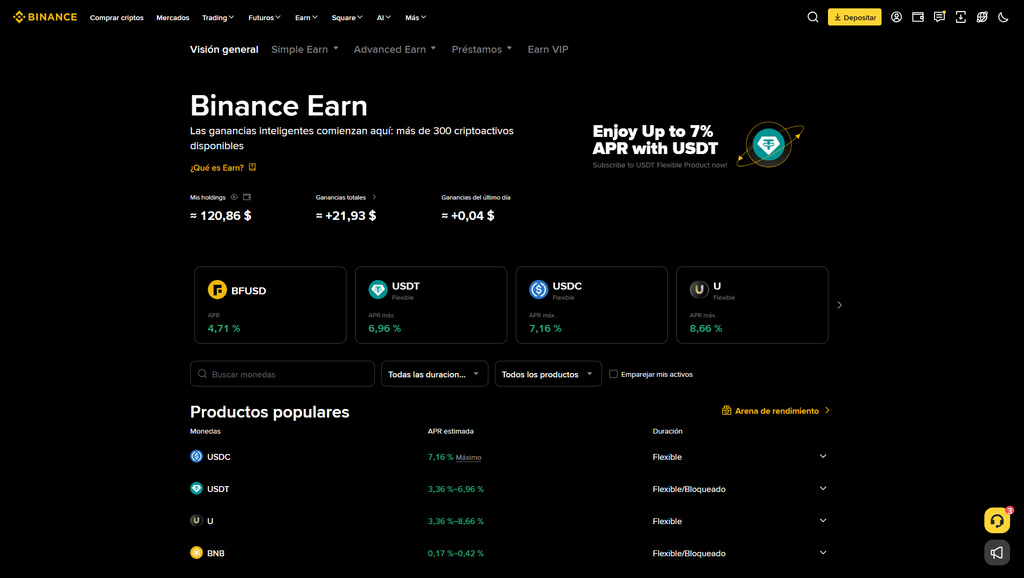
Task: Open Ganancias totales details arrow
Action: pos(374,197)
